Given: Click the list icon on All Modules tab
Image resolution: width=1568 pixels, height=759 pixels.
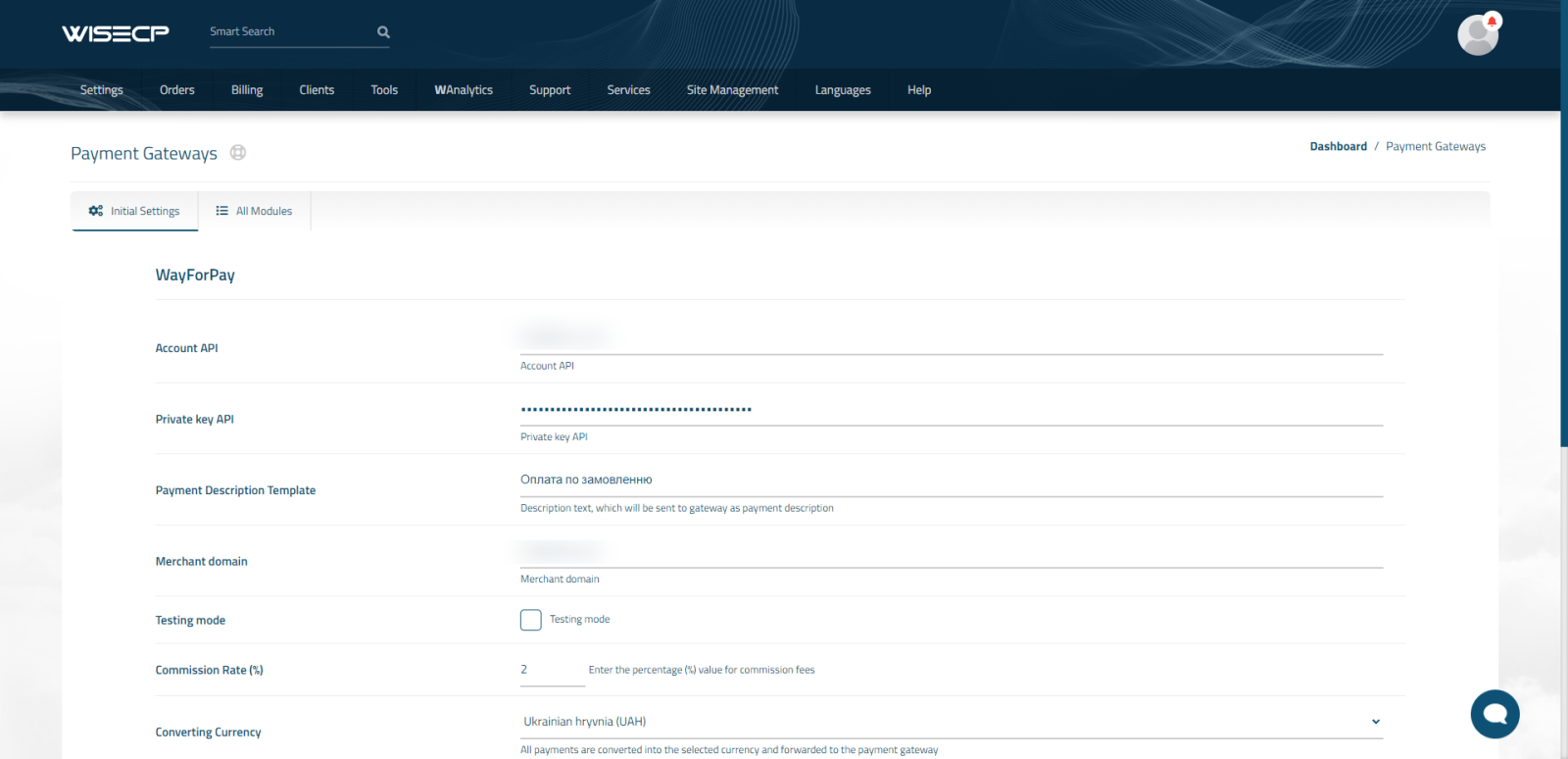Looking at the screenshot, I should [222, 211].
